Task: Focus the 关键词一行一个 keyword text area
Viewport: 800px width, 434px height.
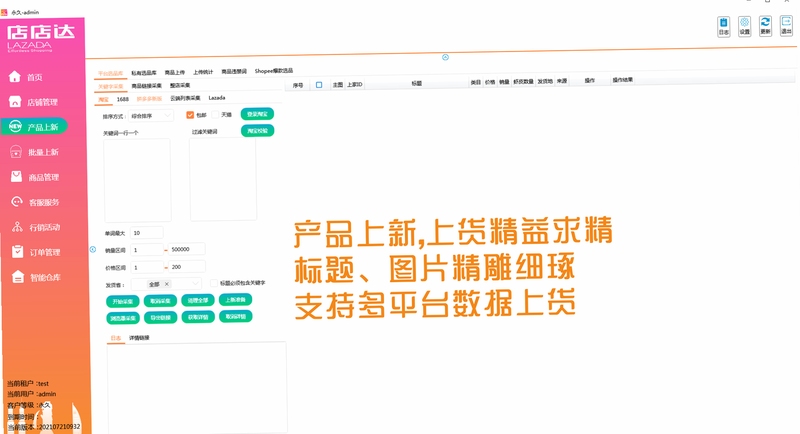Action: tap(138, 180)
